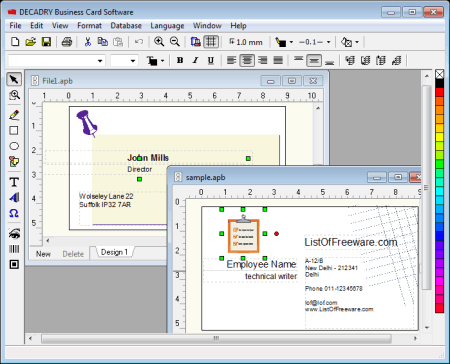Select the no-color swatch with X
The image size is (450, 364).
439,74
